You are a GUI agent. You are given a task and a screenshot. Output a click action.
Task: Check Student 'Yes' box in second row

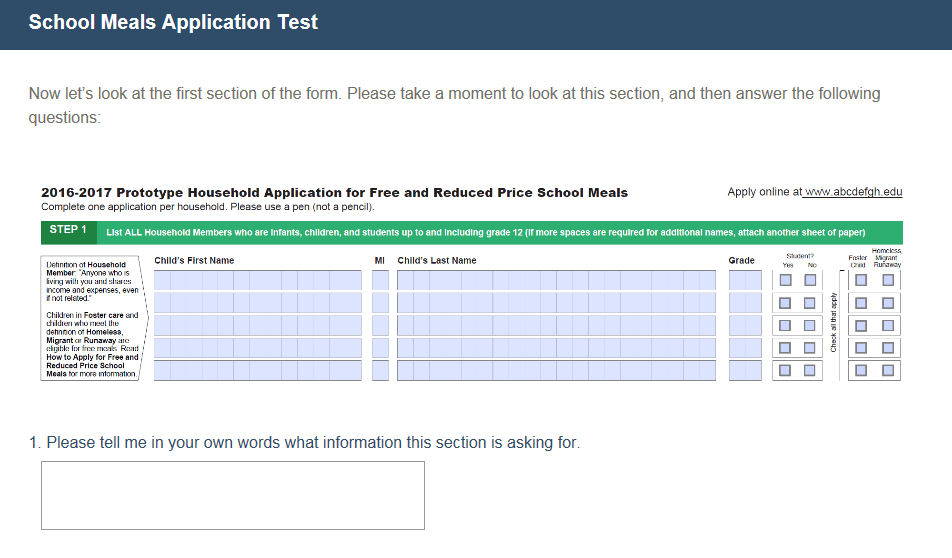[x=785, y=303]
